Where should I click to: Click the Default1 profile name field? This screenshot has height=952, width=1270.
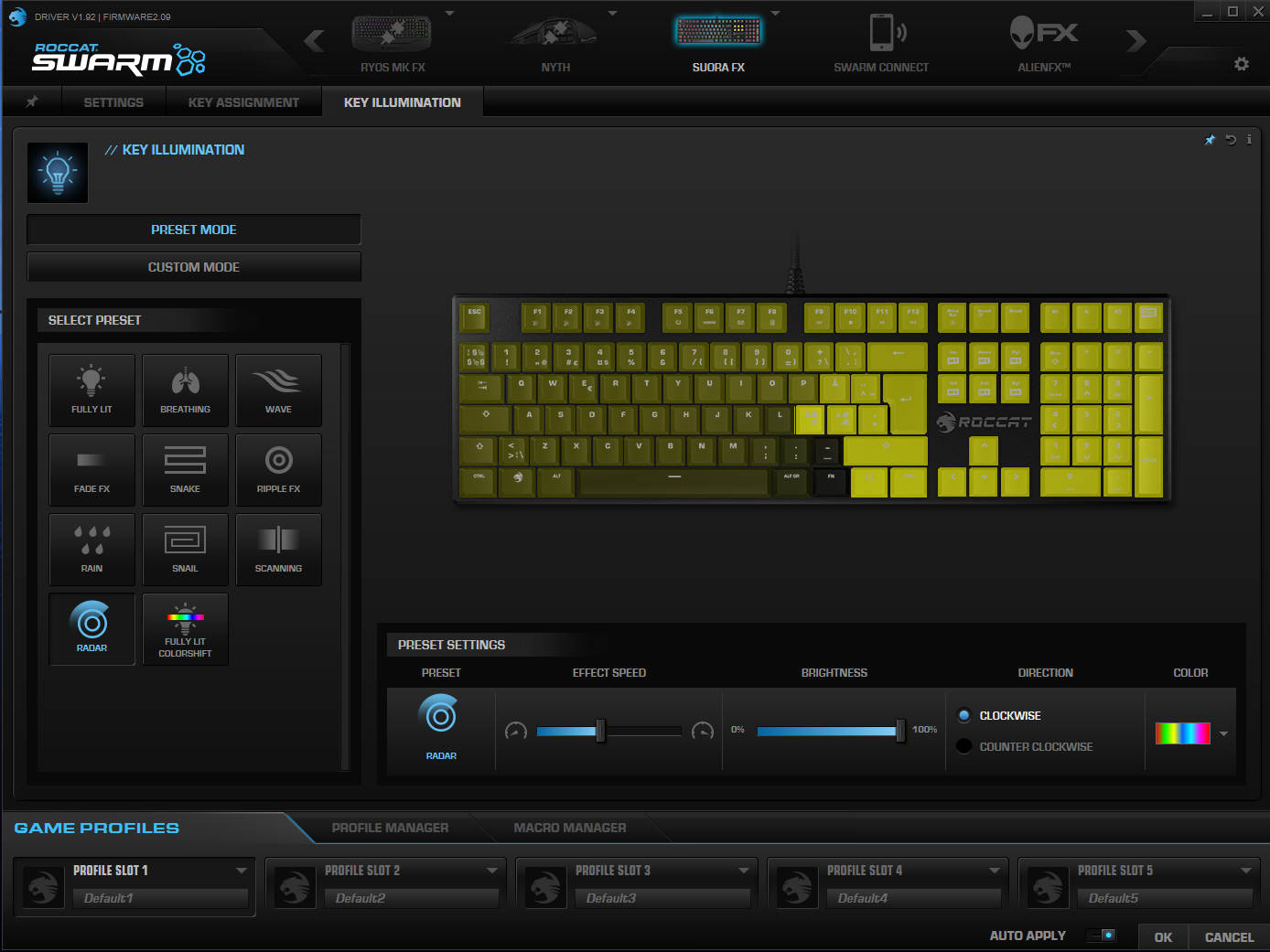point(160,898)
